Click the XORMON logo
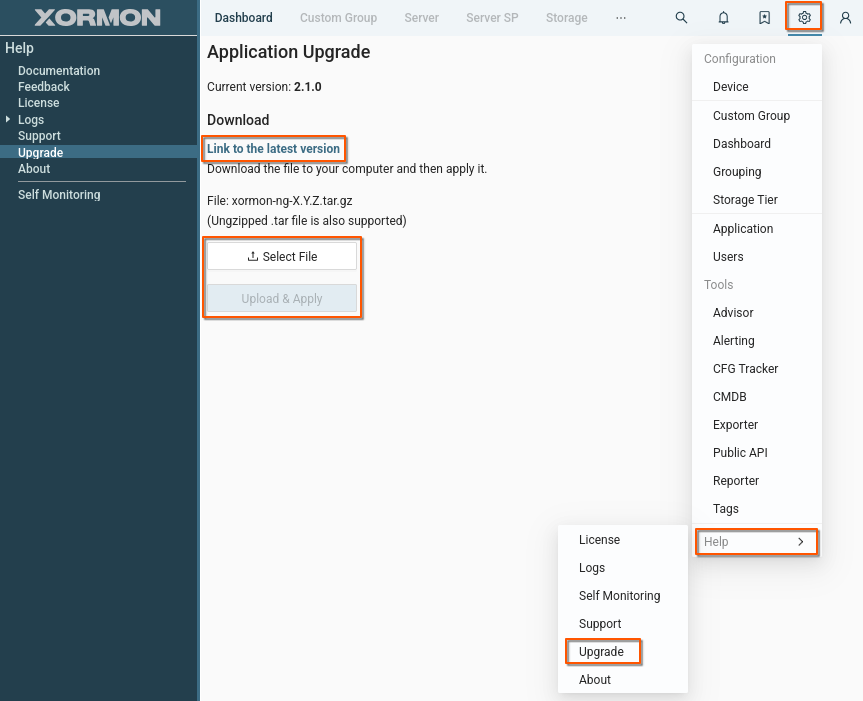The width and height of the screenshot is (863, 701). [x=97, y=18]
